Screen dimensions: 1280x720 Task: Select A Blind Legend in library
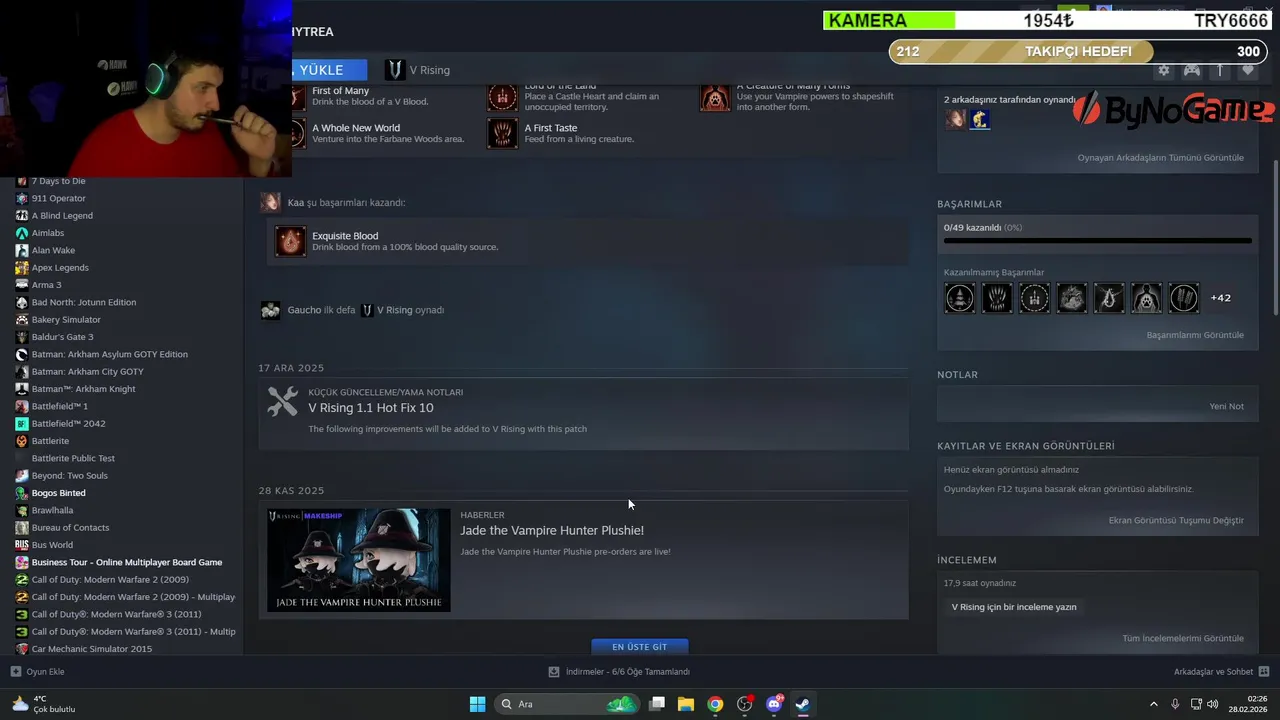point(62,216)
